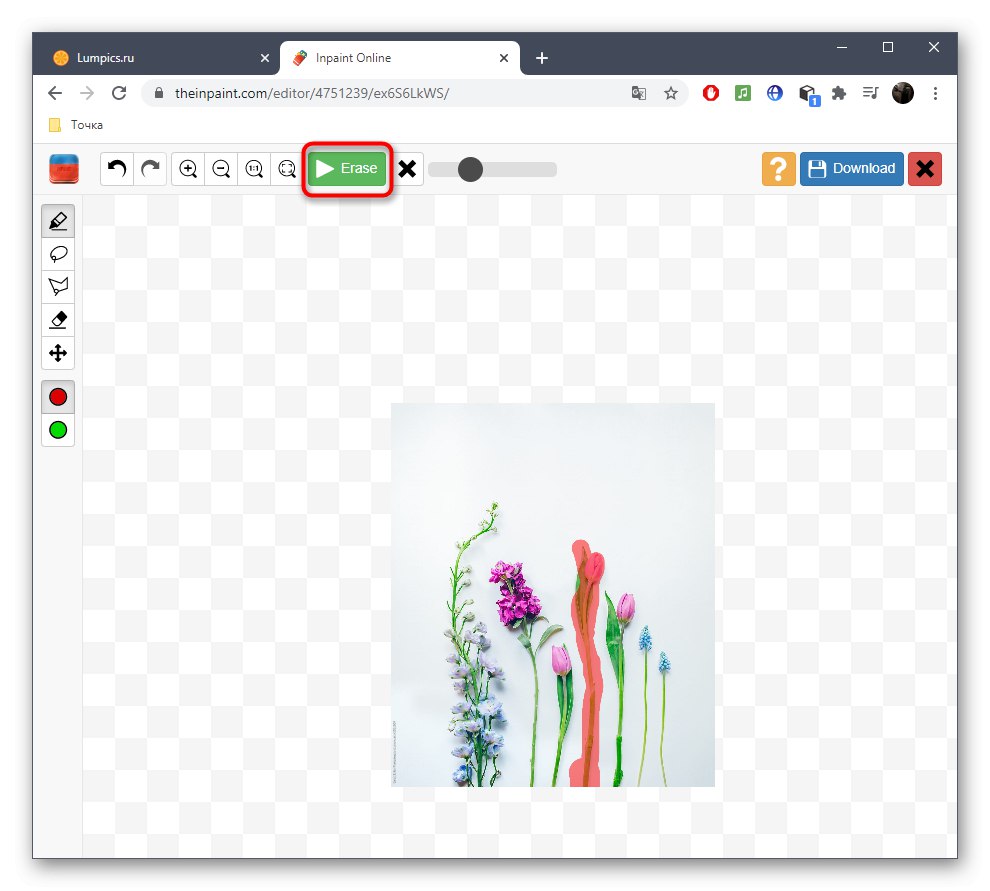Click the Redo arrow
The height and width of the screenshot is (891, 990).
coord(150,169)
